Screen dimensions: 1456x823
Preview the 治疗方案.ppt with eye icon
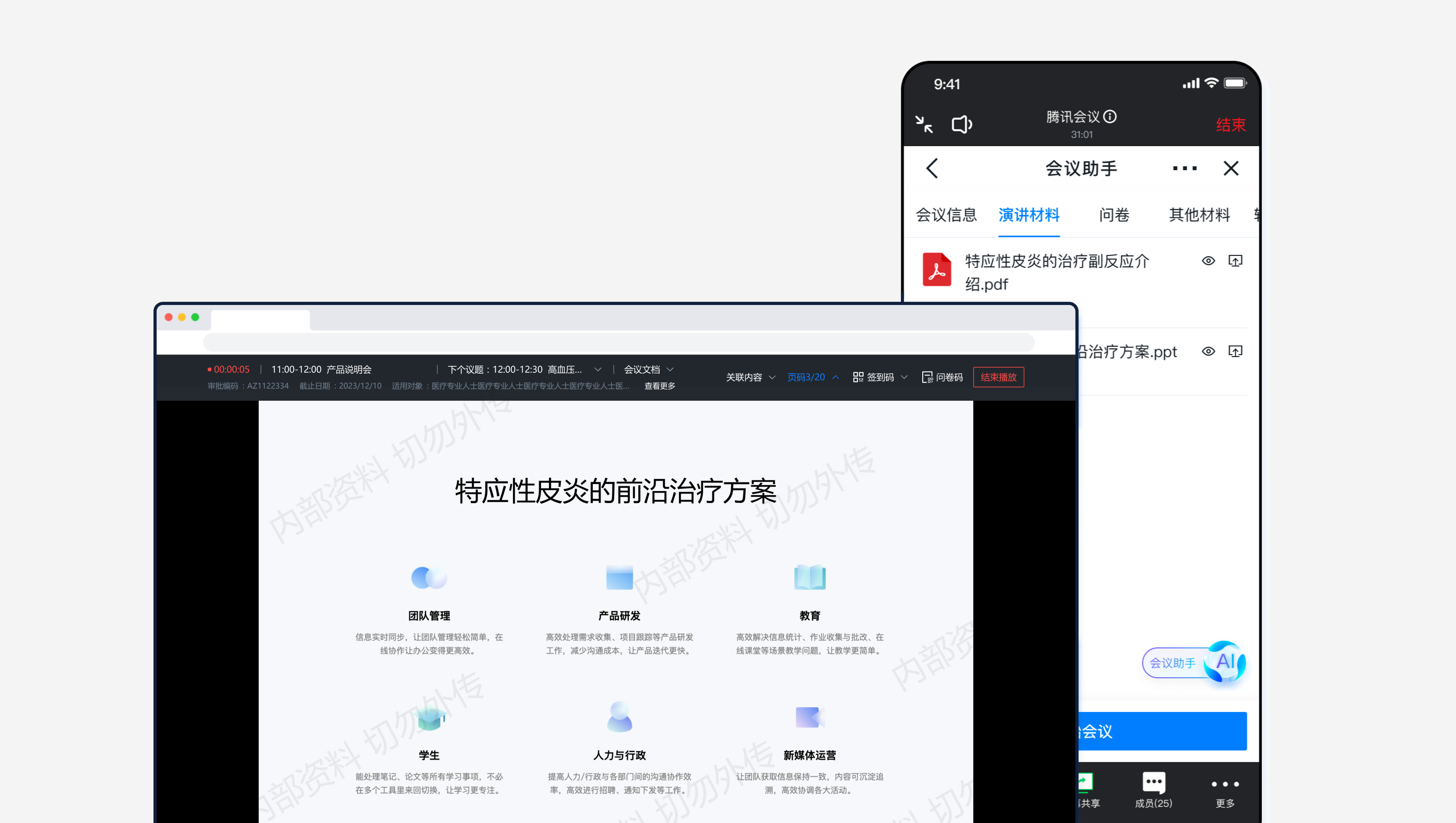[x=1208, y=351]
